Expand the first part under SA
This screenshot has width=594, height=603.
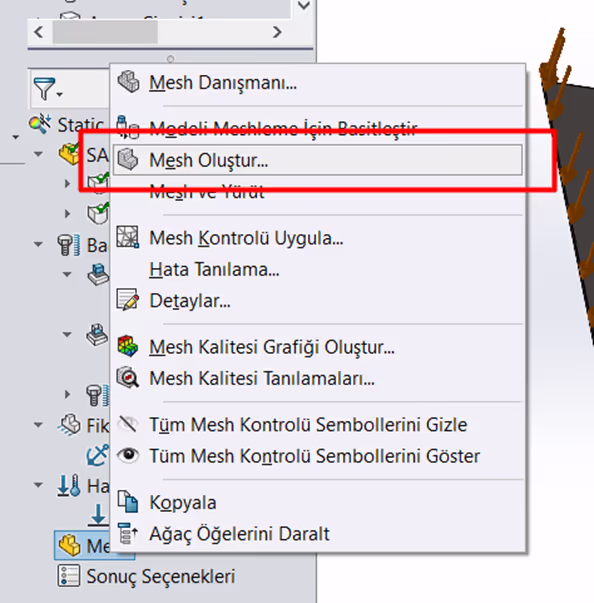pos(67,184)
